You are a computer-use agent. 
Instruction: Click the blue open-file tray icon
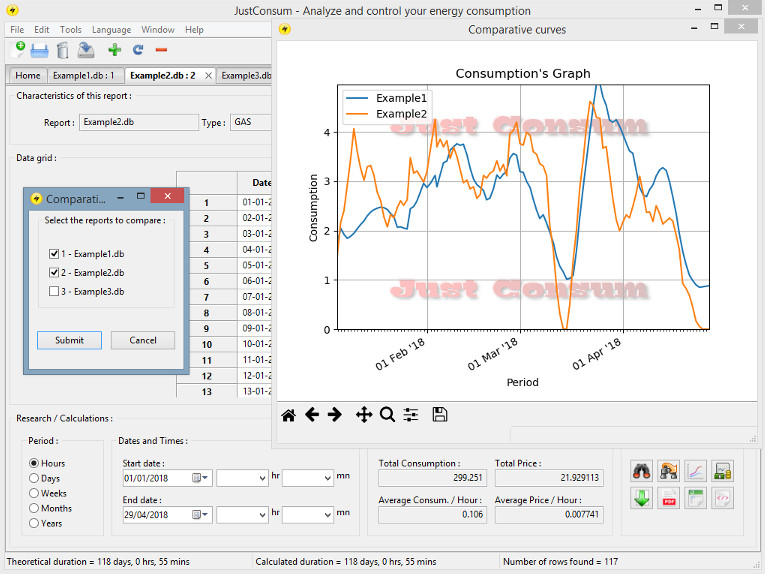[x=40, y=50]
